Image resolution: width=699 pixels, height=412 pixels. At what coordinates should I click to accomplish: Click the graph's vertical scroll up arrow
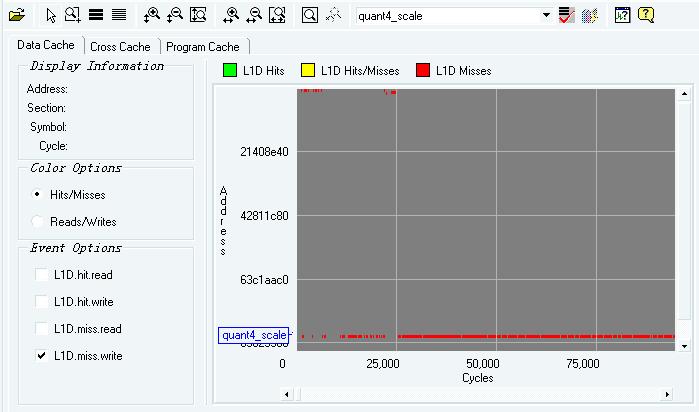click(x=684, y=94)
